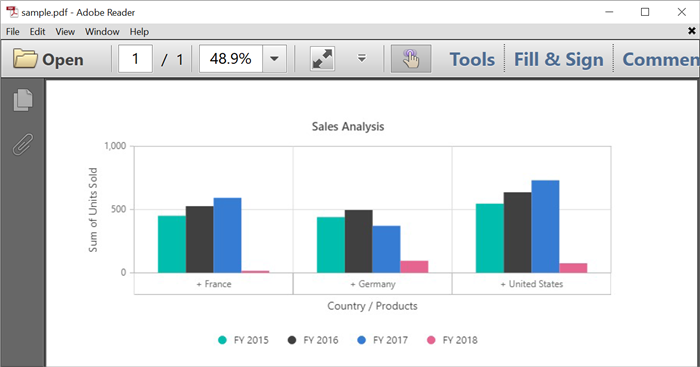The width and height of the screenshot is (700, 367).
Task: Click Germany's pink FY 2018 bar
Action: point(414,267)
